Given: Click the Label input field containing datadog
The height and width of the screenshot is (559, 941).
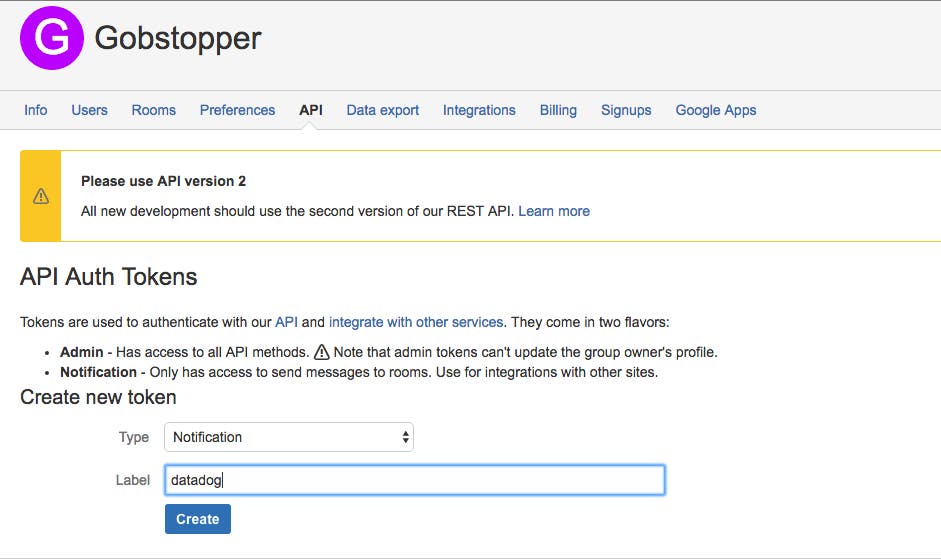Looking at the screenshot, I should 415,480.
